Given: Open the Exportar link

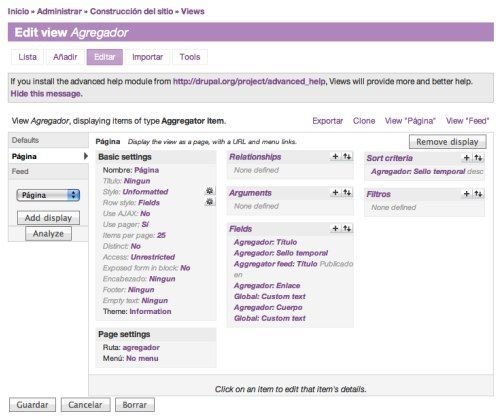Looking at the screenshot, I should pos(327,121).
